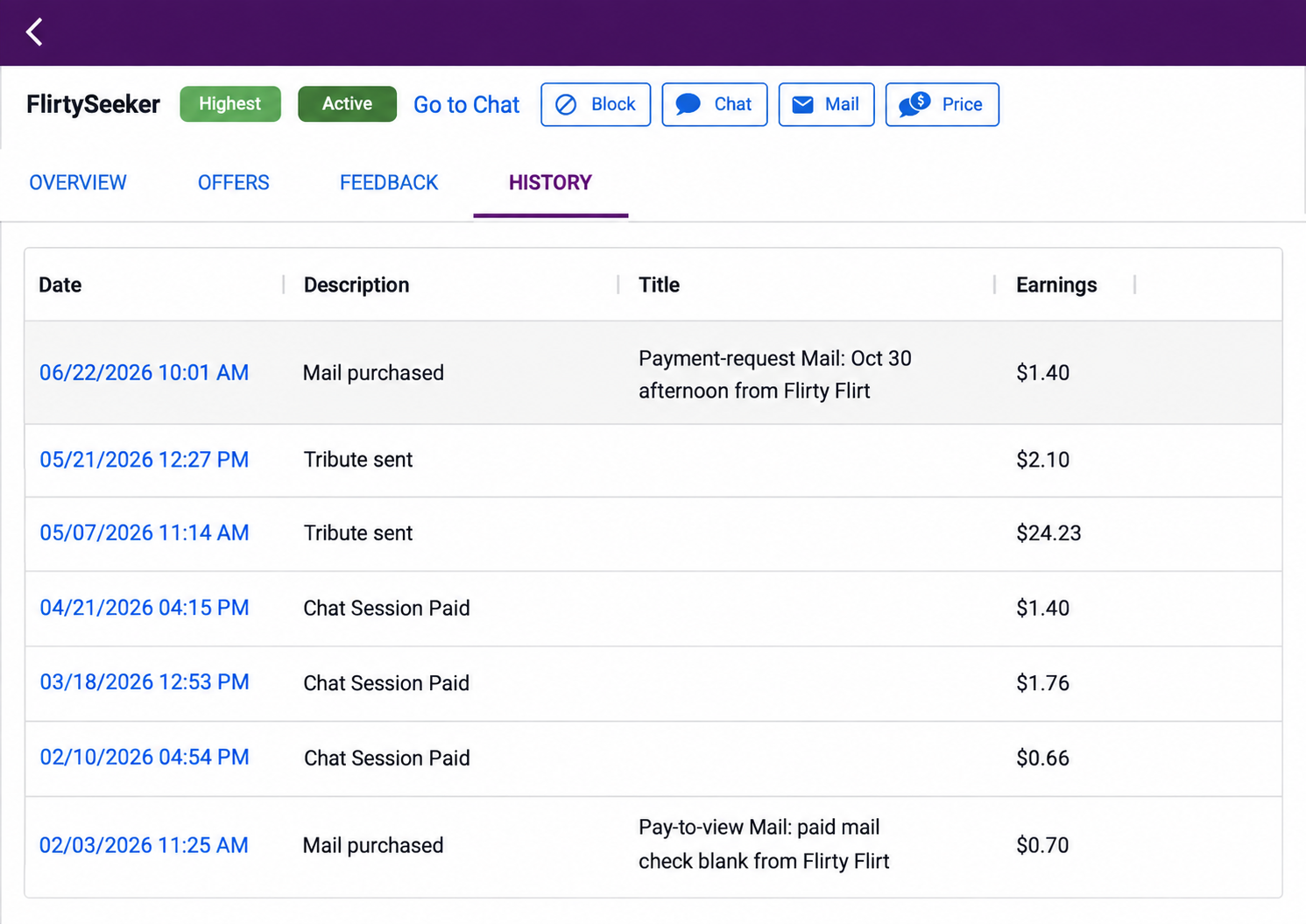1306x924 pixels.
Task: Click the Highest badge
Action: coord(230,103)
